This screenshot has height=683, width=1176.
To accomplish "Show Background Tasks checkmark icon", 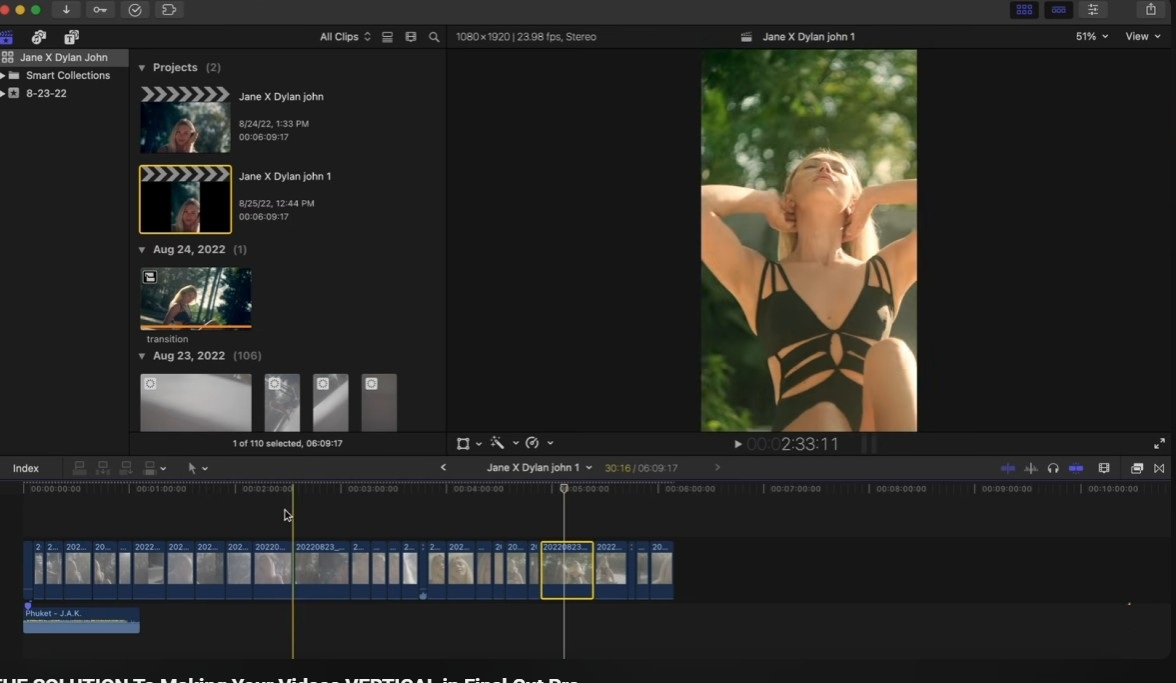I will 135,10.
